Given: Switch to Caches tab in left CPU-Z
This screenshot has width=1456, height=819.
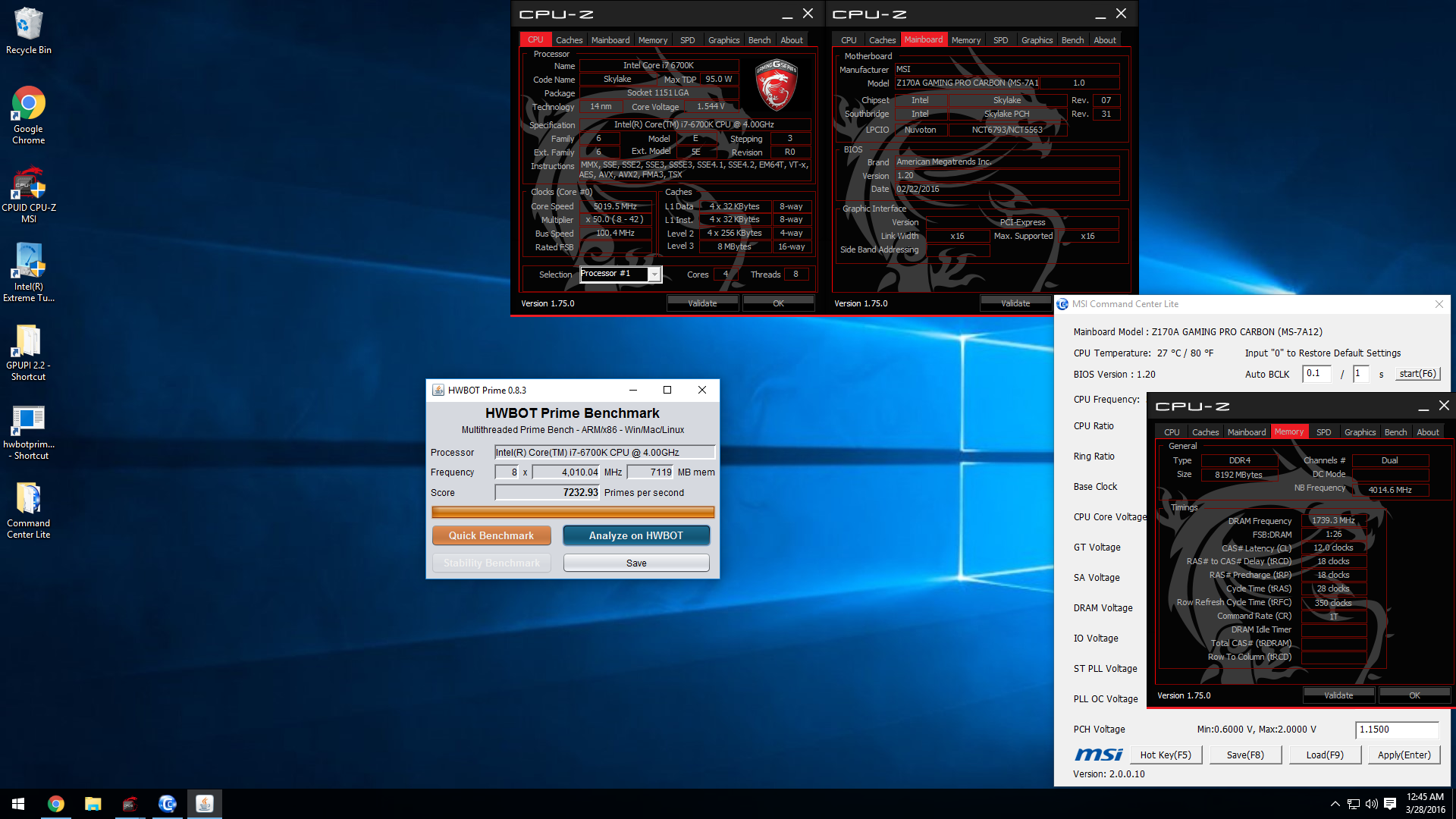Looking at the screenshot, I should click(x=569, y=40).
